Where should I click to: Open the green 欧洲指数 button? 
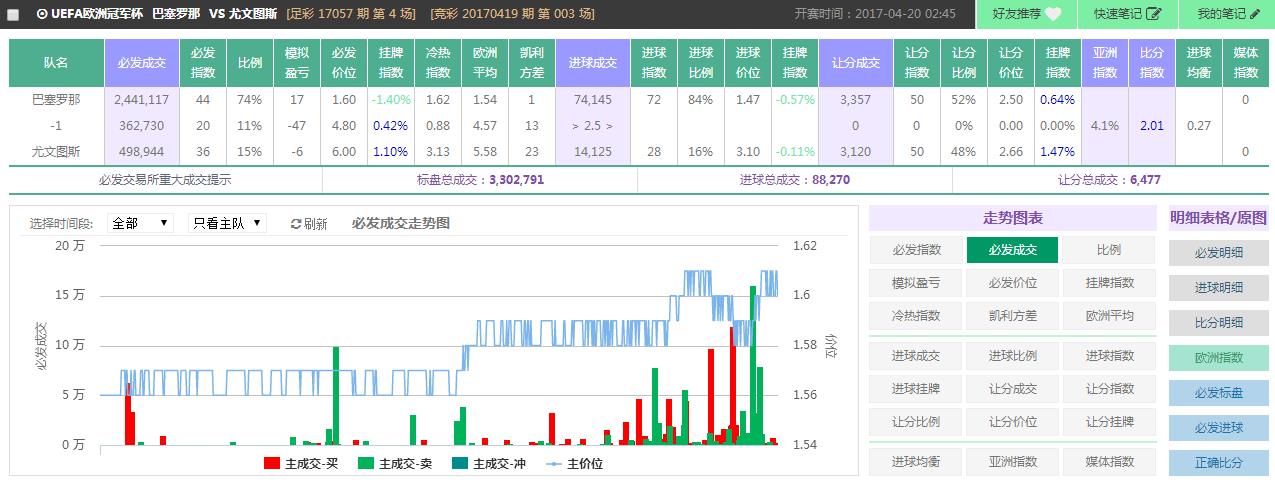pyautogui.click(x=1219, y=357)
